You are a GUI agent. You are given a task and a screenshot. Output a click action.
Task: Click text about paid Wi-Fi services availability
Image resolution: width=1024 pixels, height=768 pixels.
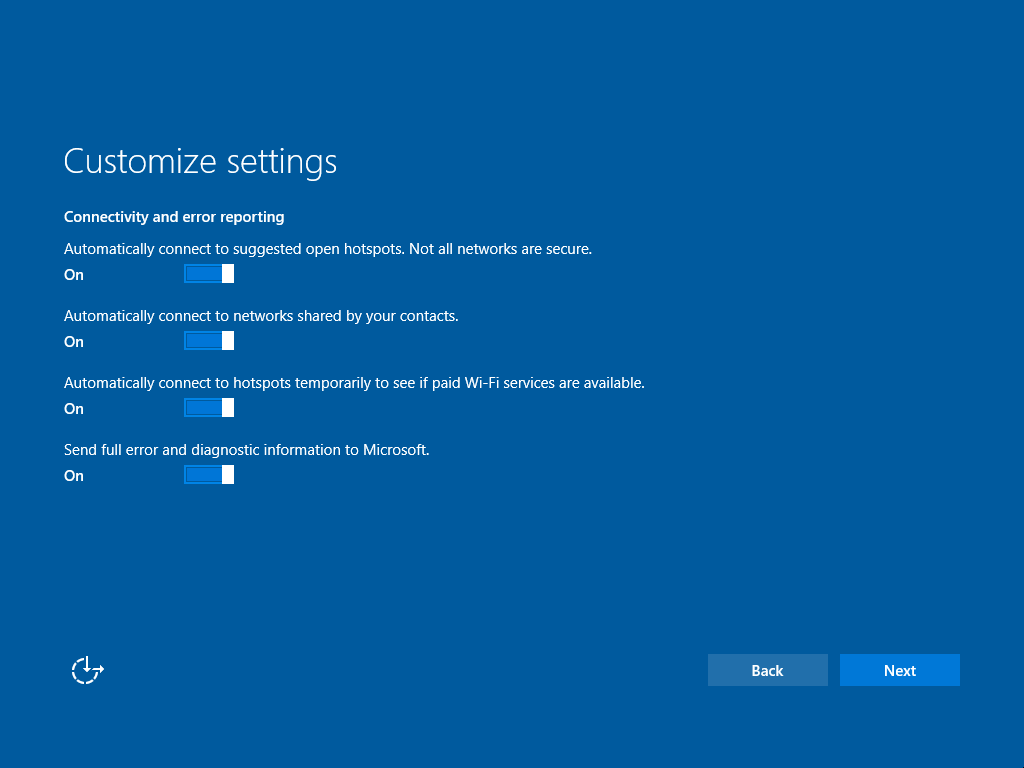point(354,383)
